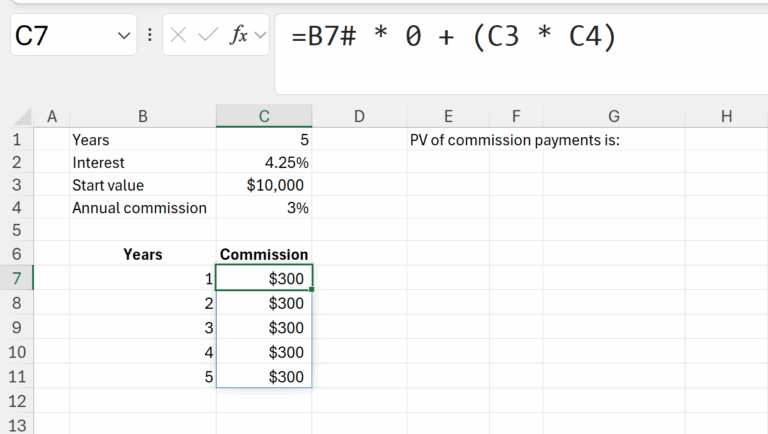
Task: Click the Name Box resize dots handle
Action: coord(150,36)
